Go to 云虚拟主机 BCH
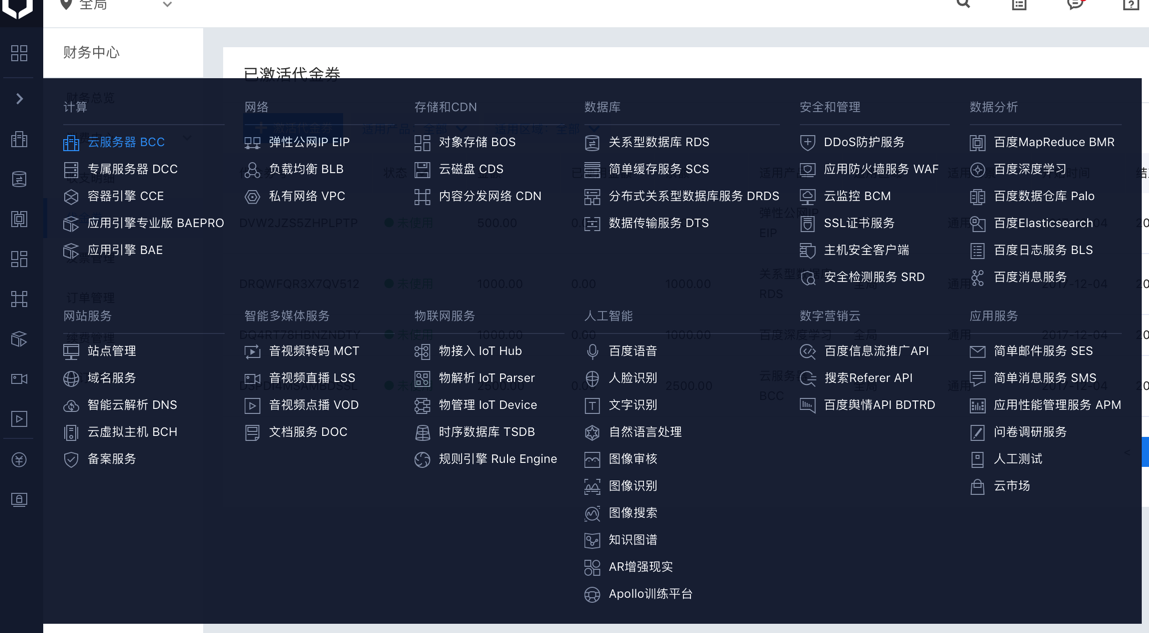Viewport: 1149px width, 633px height. (x=132, y=432)
